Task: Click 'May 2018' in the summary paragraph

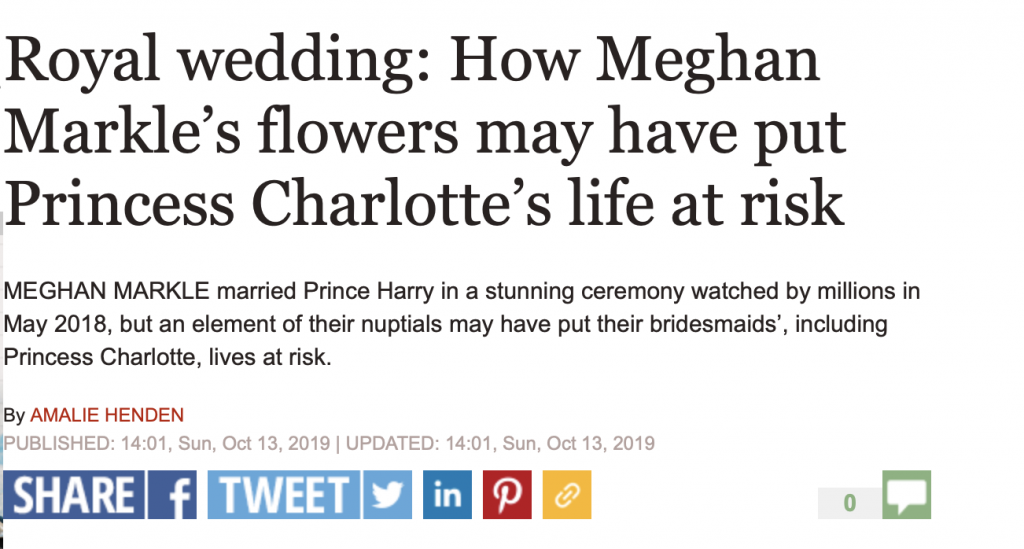Action: pos(56,324)
